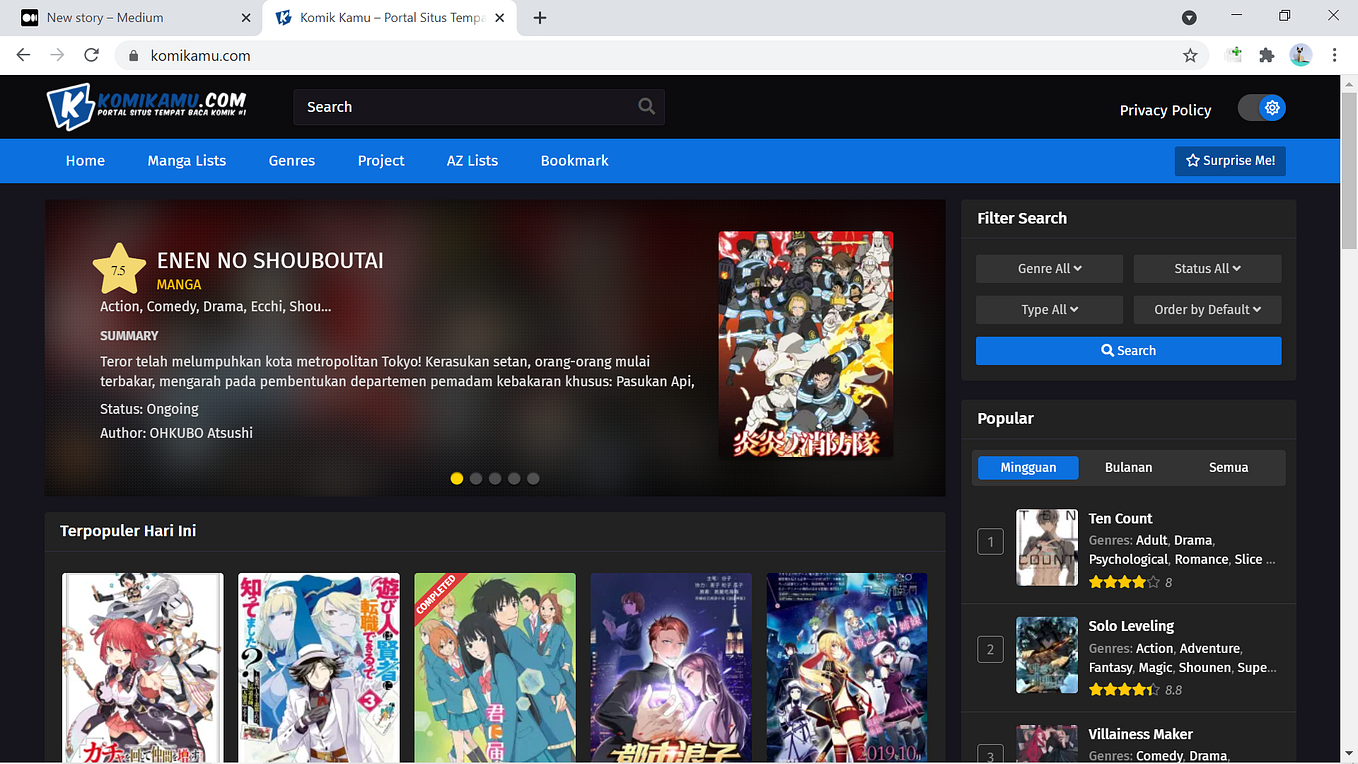Viewport: 1358px width, 764px height.
Task: Open the purple city night manga cover
Action: click(x=671, y=668)
